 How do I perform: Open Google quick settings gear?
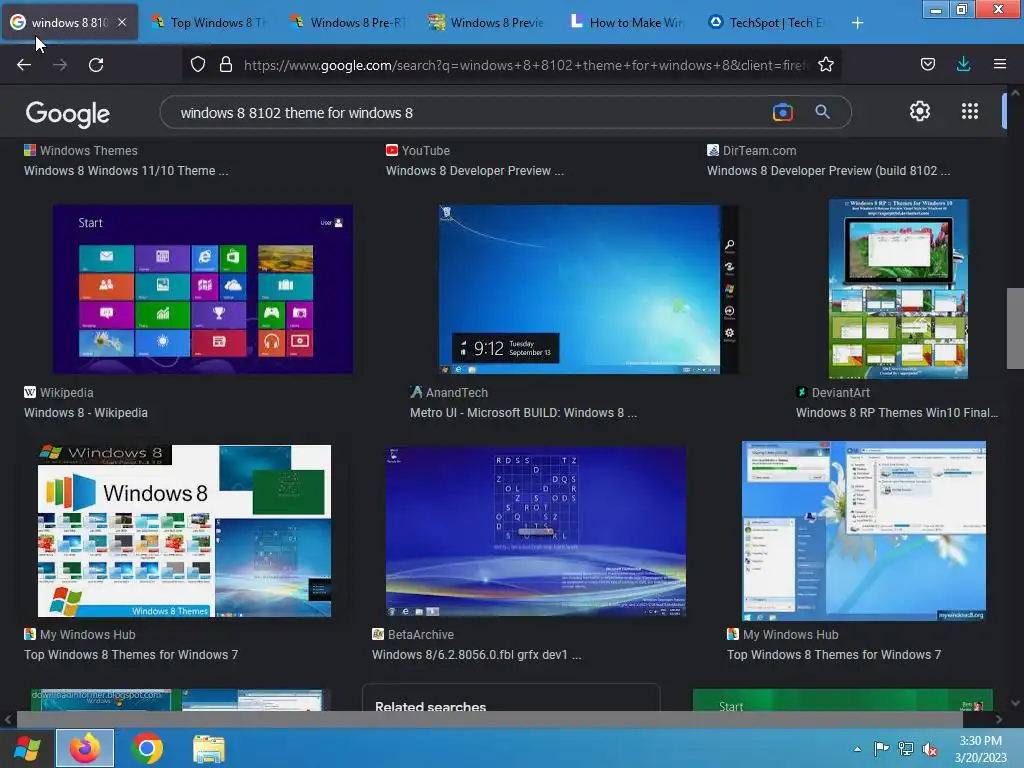point(920,111)
